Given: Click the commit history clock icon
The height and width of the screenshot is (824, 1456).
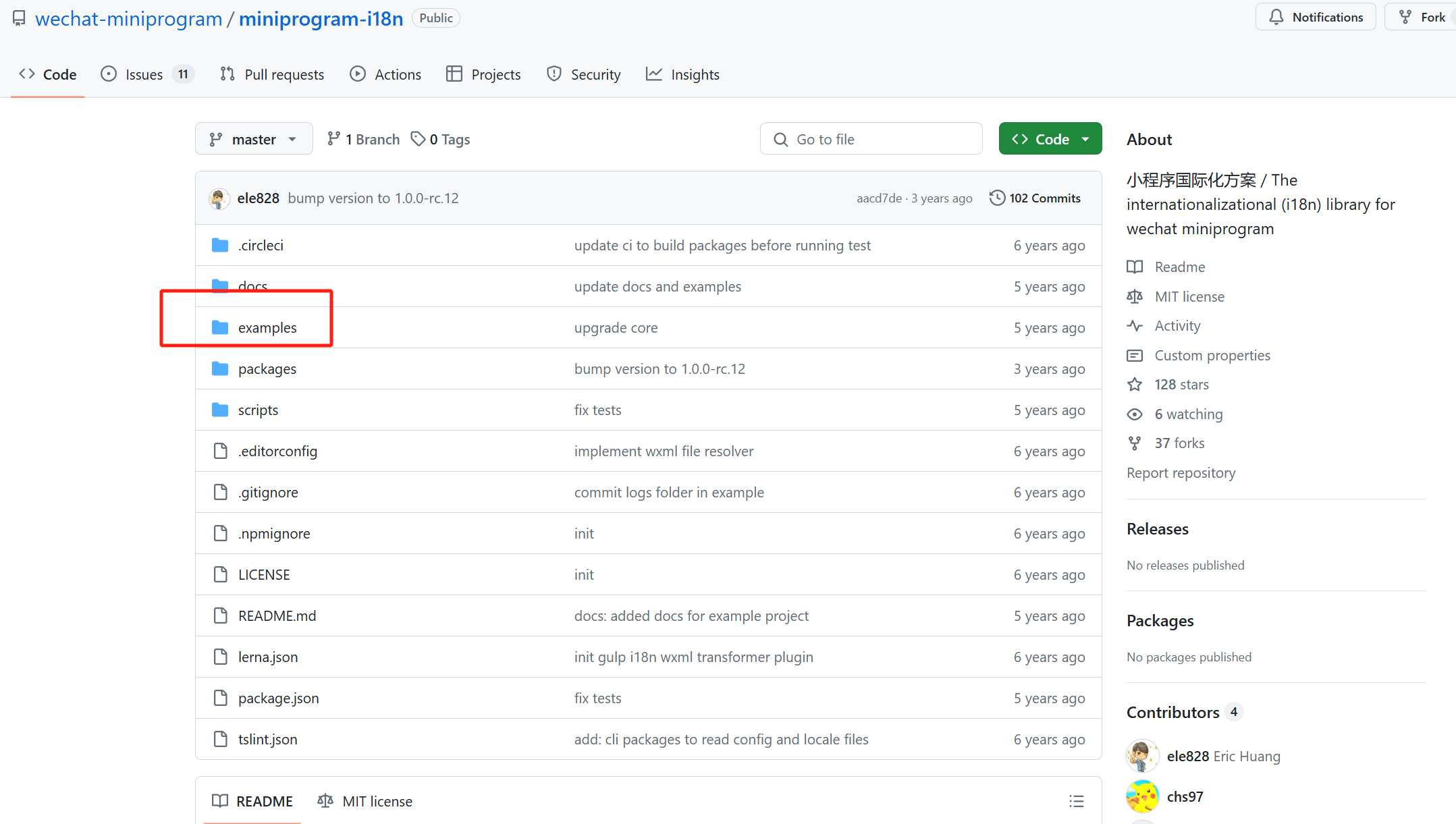Looking at the screenshot, I should coord(997,198).
